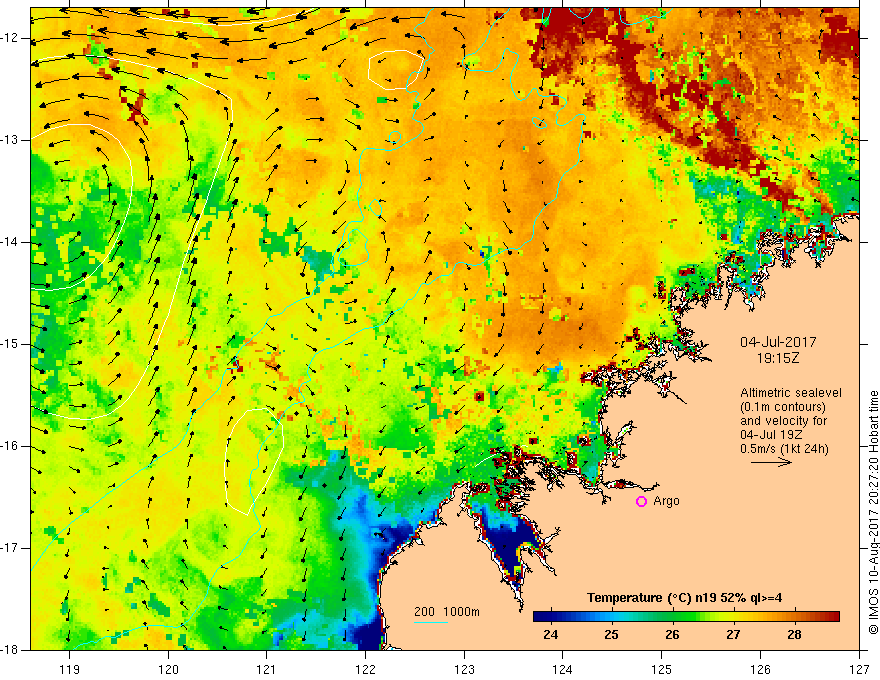This screenshot has width=880, height=680.
Task: Click the cyan bathymetry legend line
Action: click(430, 622)
